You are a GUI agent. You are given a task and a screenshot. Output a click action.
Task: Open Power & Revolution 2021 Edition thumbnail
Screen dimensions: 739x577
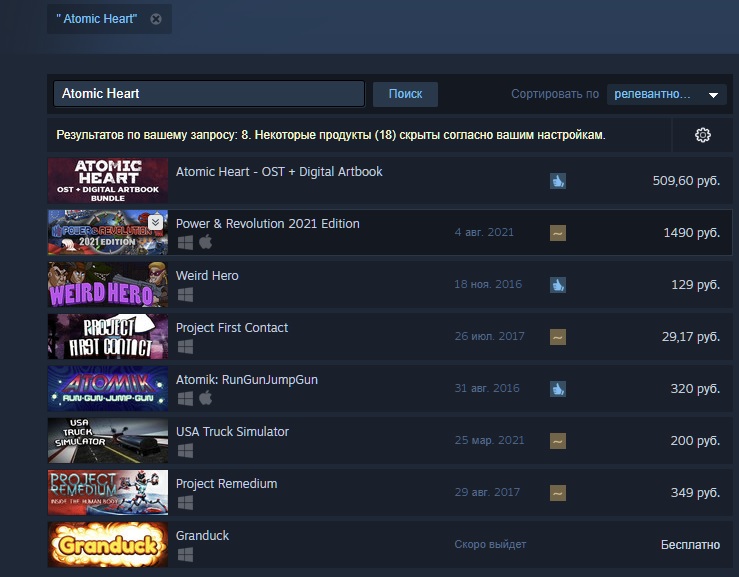[x=108, y=232]
